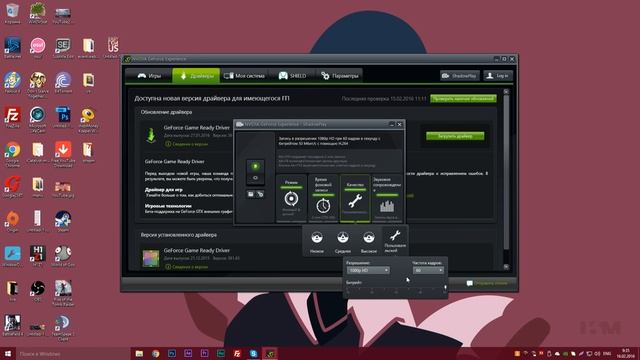The height and width of the screenshot is (360, 640).
Task: Click the green download arrow driver icon
Action: tap(151, 135)
